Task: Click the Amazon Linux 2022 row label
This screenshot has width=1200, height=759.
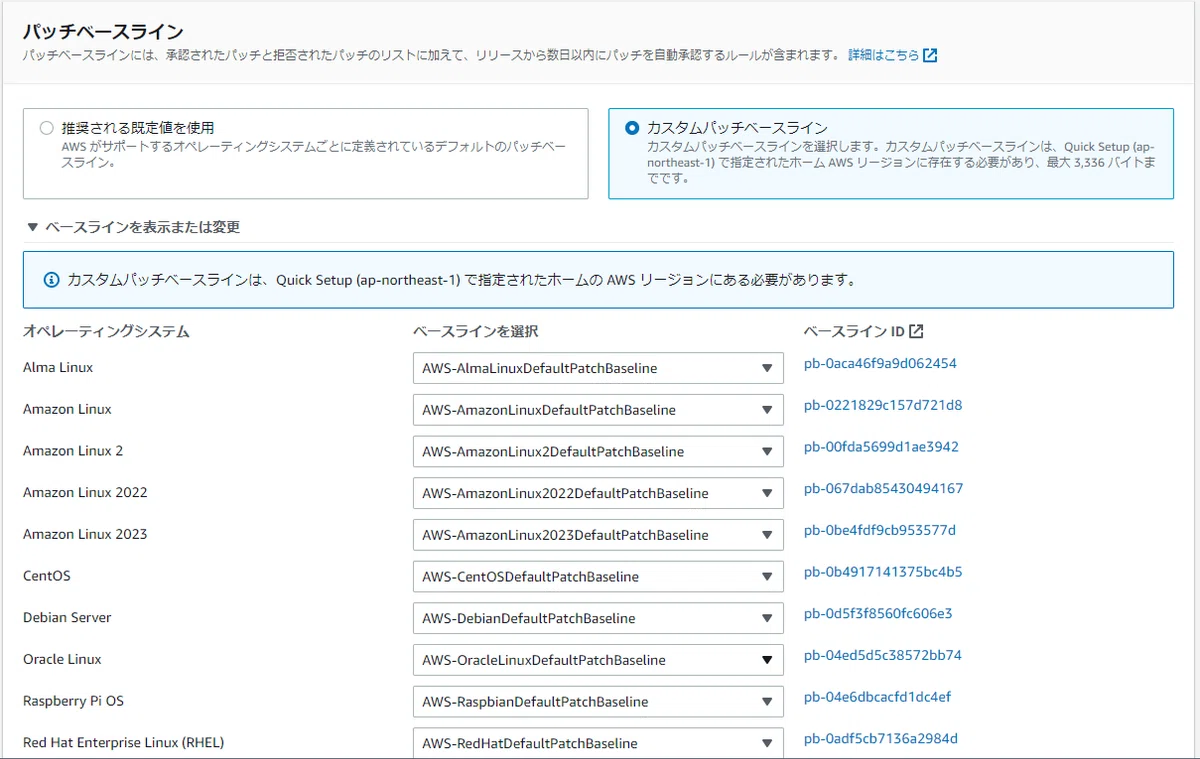Action: pos(85,492)
